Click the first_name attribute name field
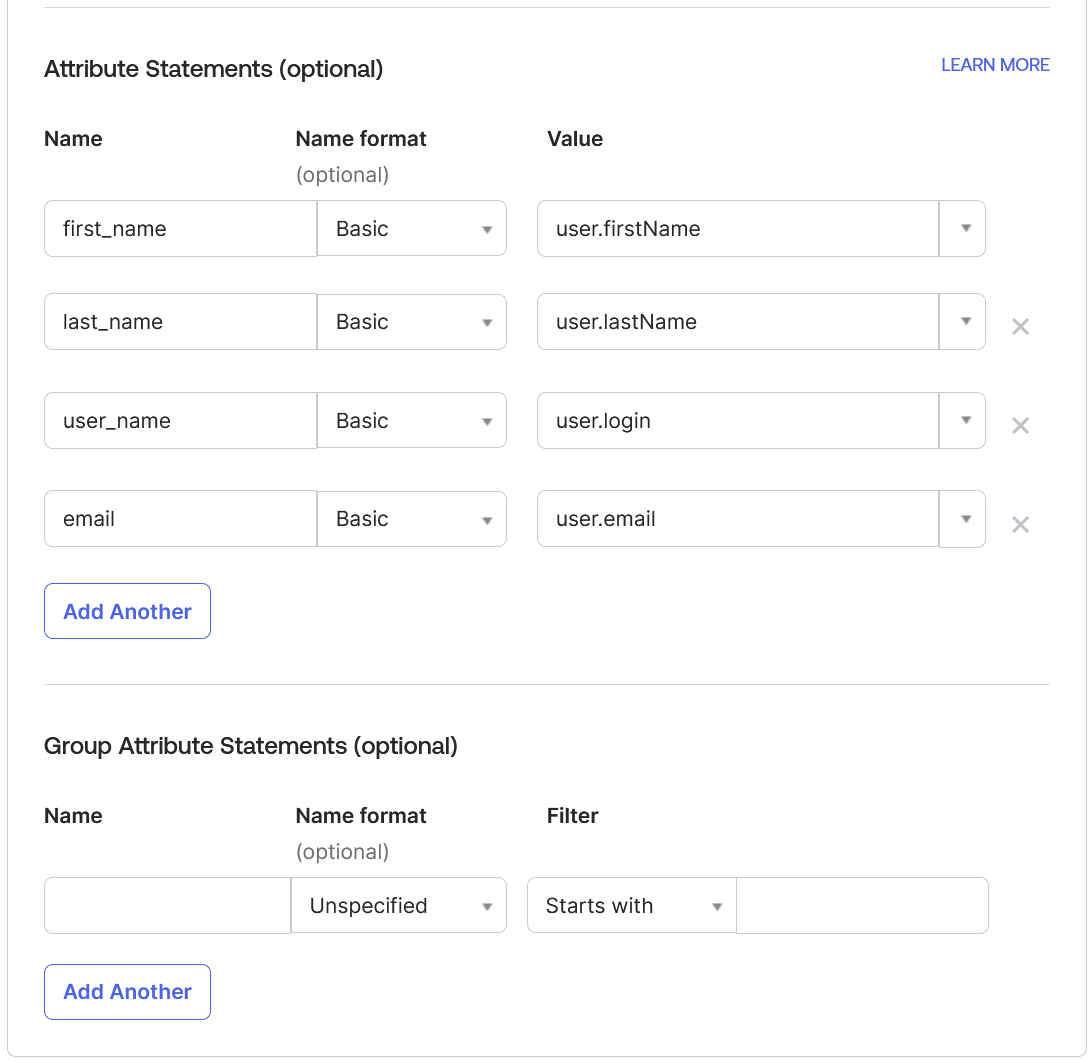The image size is (1091, 1063). coord(180,229)
